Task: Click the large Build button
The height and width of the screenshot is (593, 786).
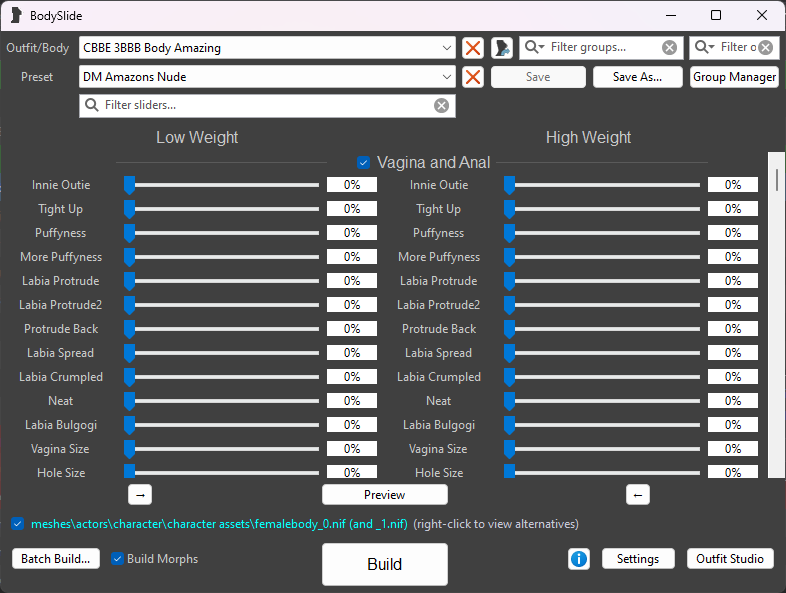Action: coord(384,564)
